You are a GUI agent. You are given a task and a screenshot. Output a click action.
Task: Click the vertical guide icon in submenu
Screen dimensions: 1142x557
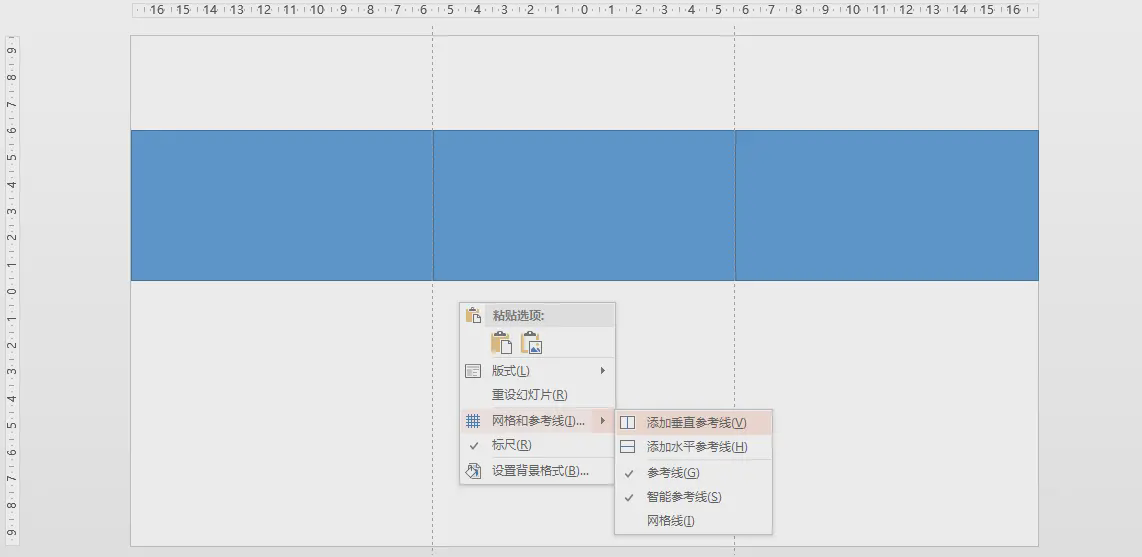[x=628, y=423]
